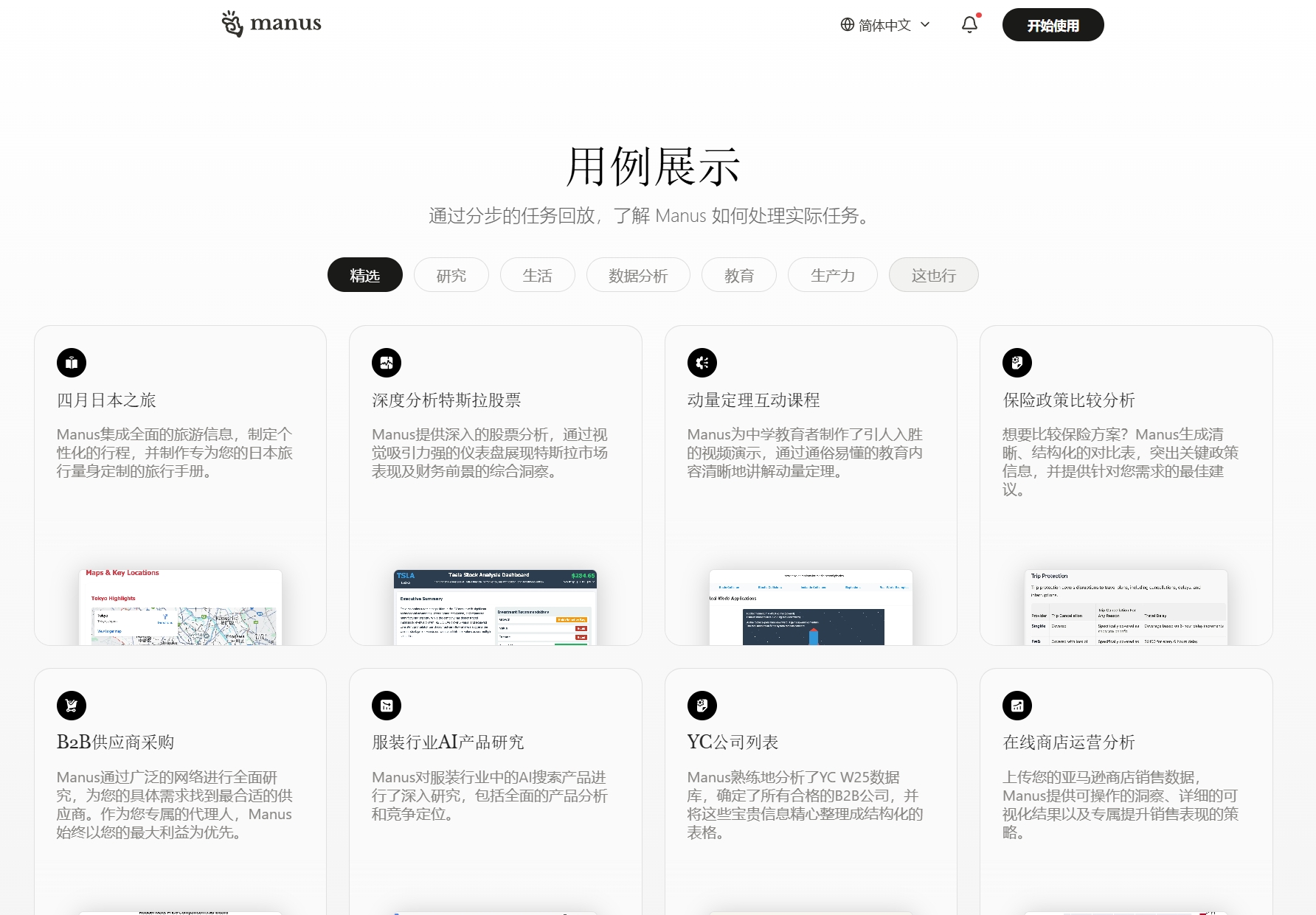
Task: Click the B2B supplier description text
Action: 175,804
